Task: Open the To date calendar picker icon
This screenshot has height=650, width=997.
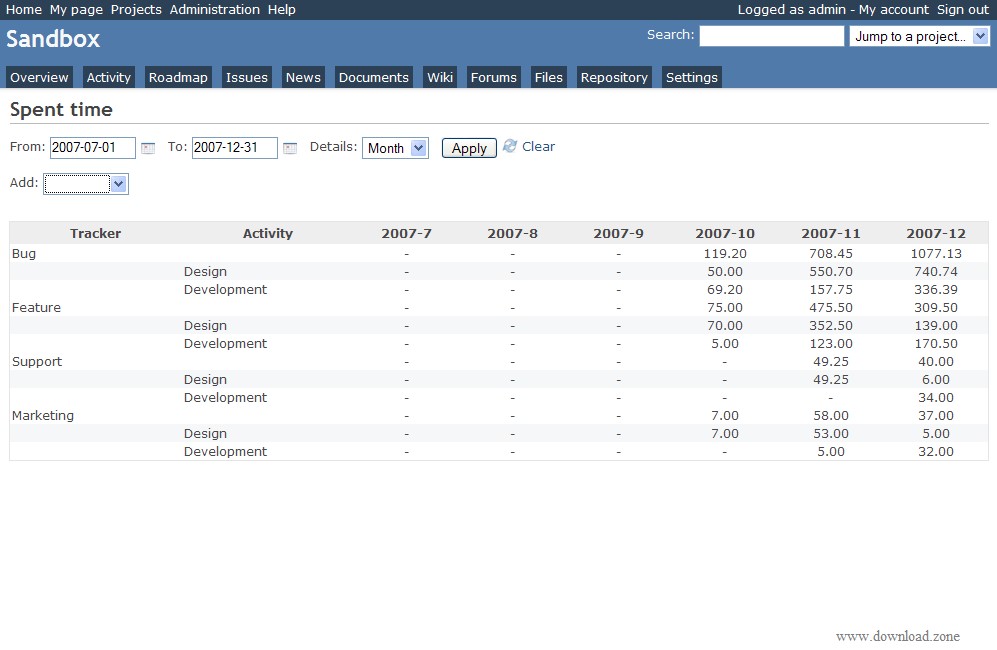Action: [290, 148]
